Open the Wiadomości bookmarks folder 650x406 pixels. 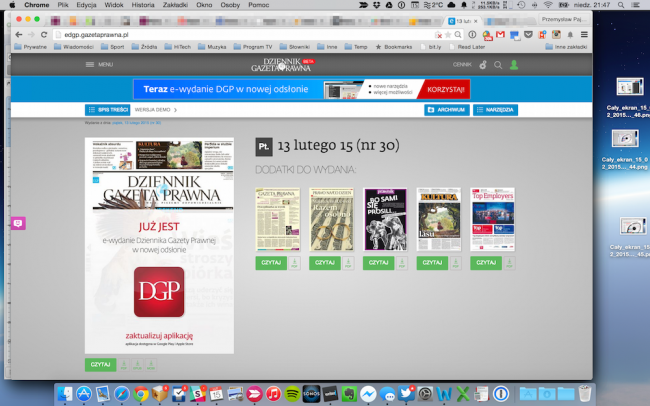pyautogui.click(x=74, y=47)
